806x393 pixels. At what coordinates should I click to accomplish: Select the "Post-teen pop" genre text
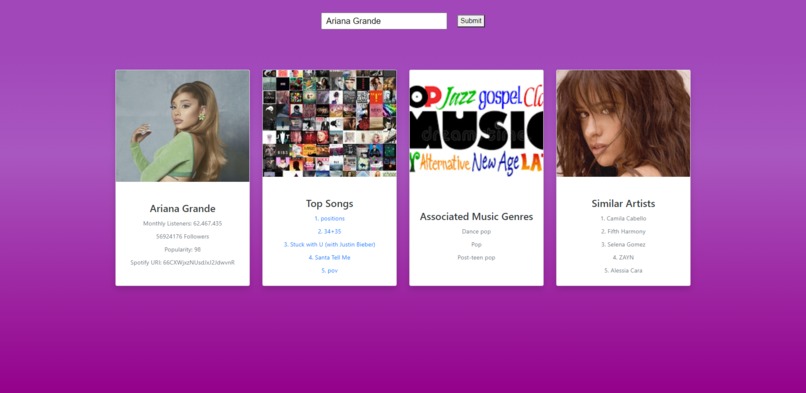coord(477,257)
